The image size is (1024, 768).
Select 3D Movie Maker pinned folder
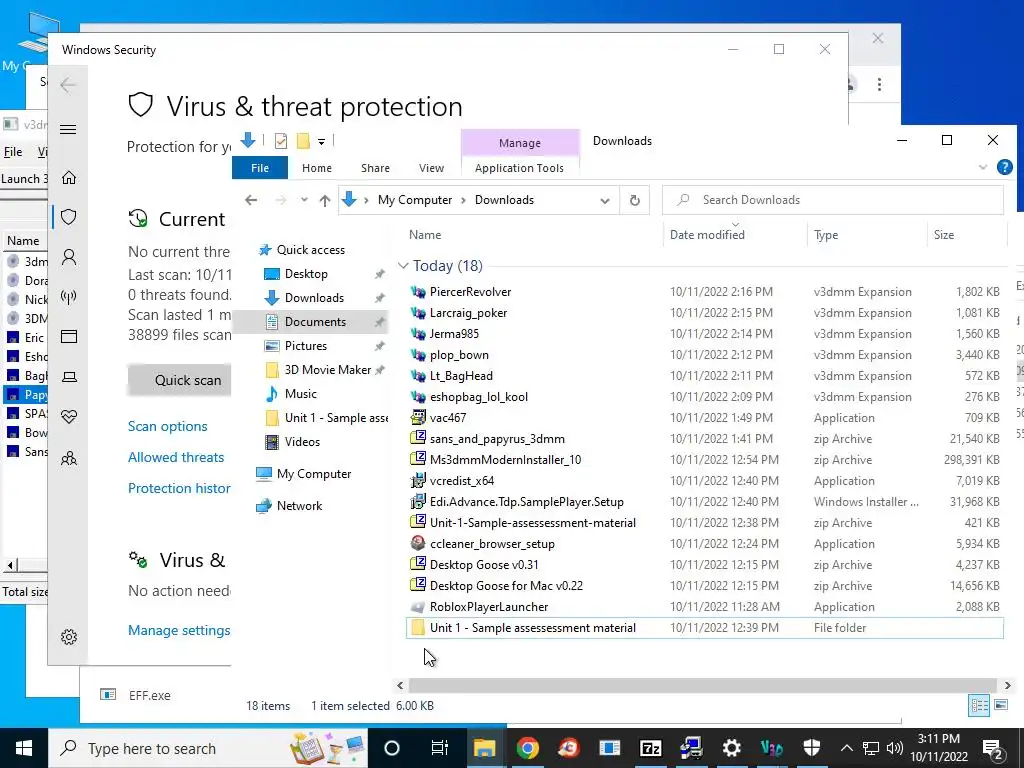coord(327,370)
